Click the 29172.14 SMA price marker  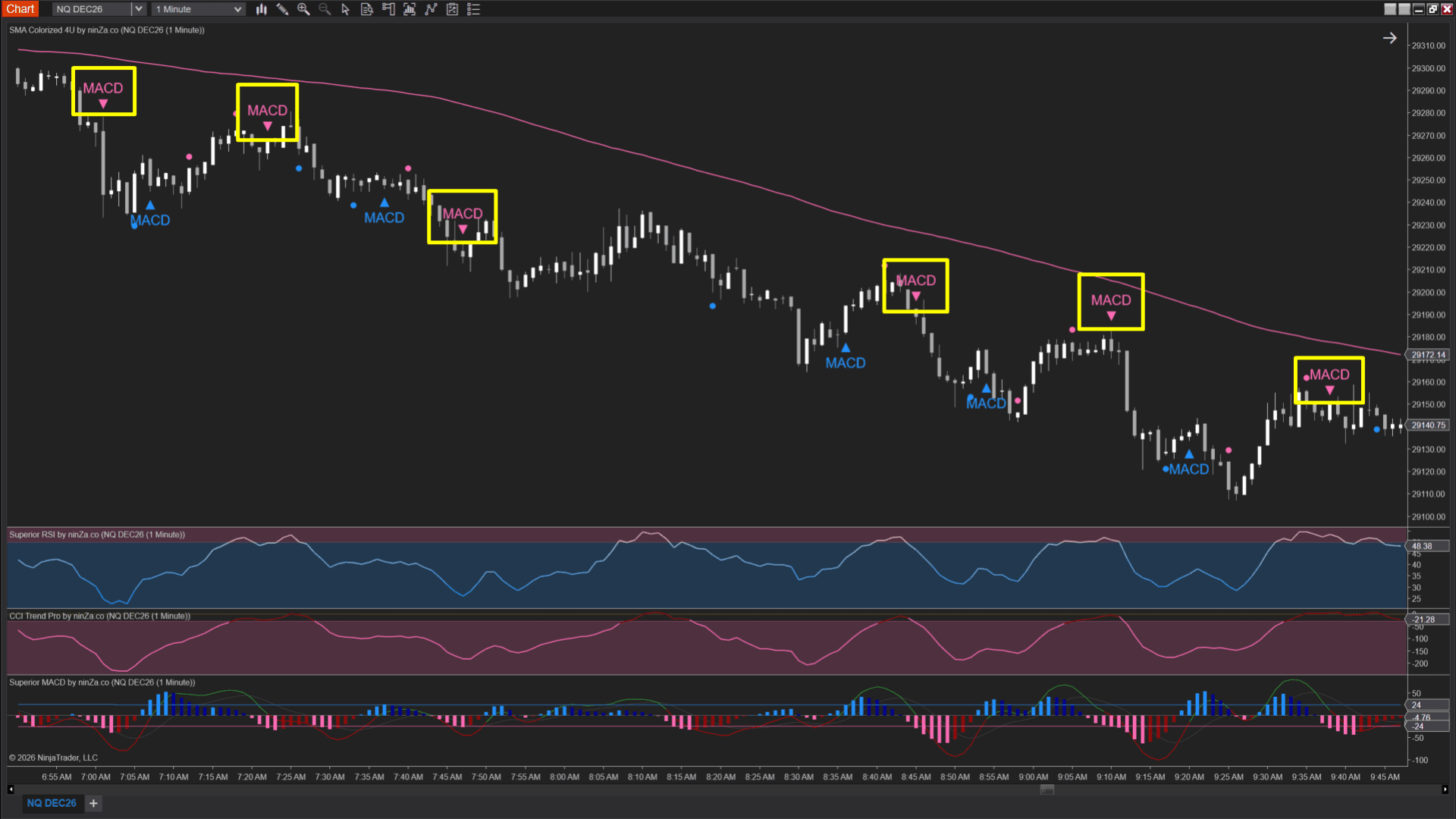pos(1428,355)
